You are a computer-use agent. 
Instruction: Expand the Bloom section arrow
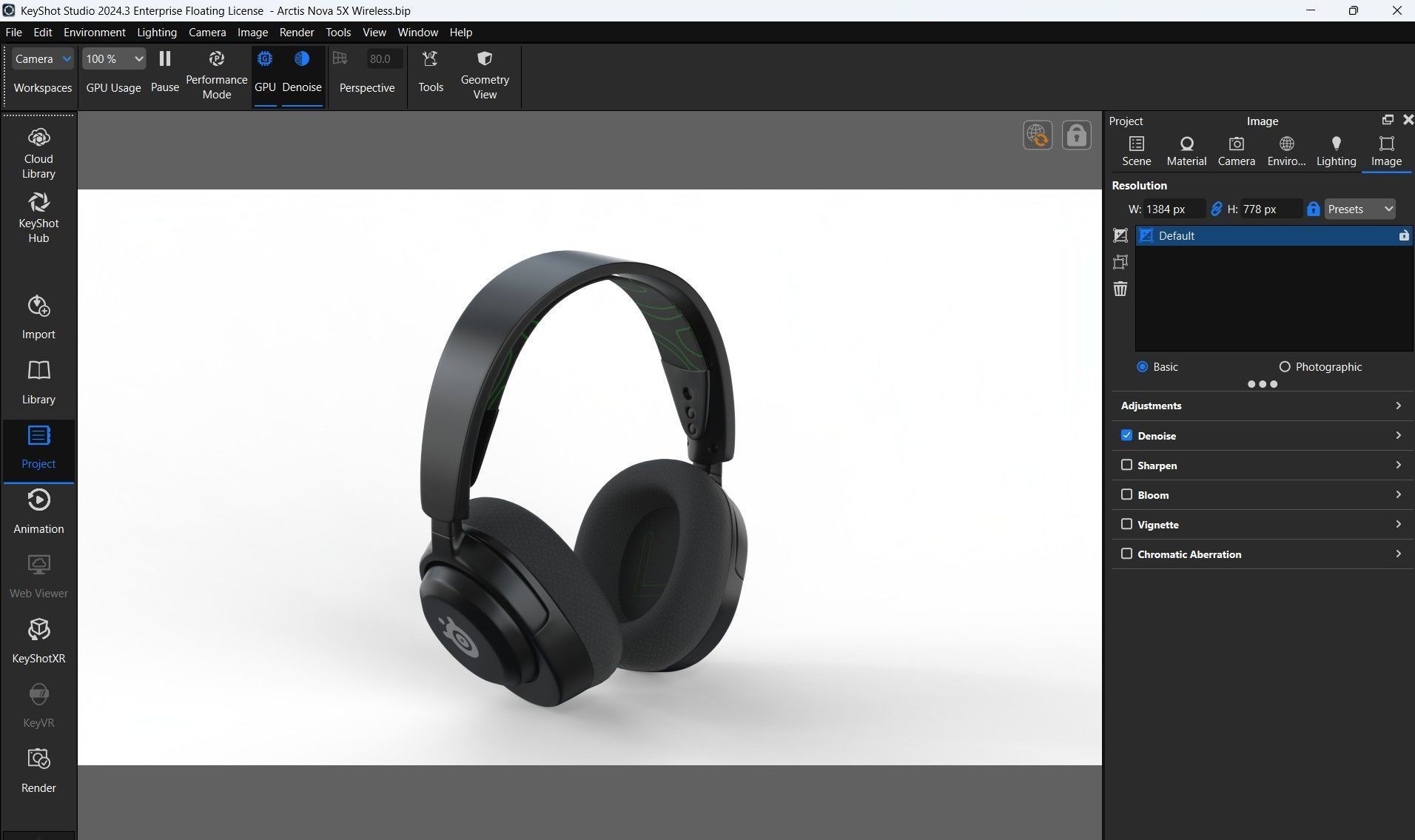(x=1398, y=494)
